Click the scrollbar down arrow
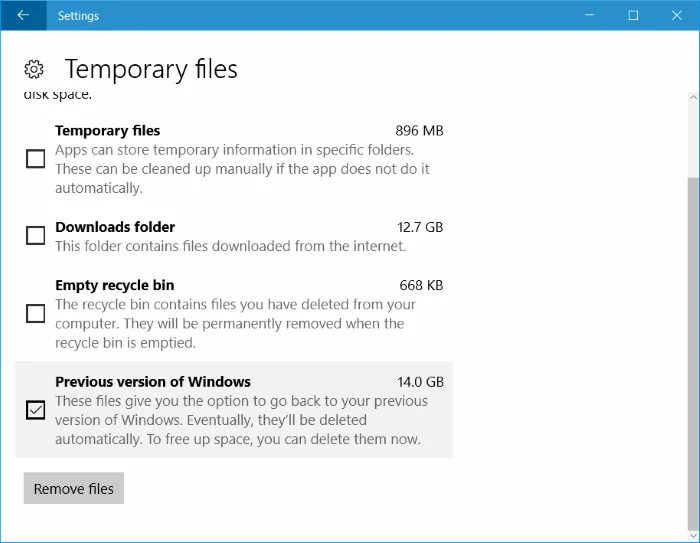 [693, 535]
